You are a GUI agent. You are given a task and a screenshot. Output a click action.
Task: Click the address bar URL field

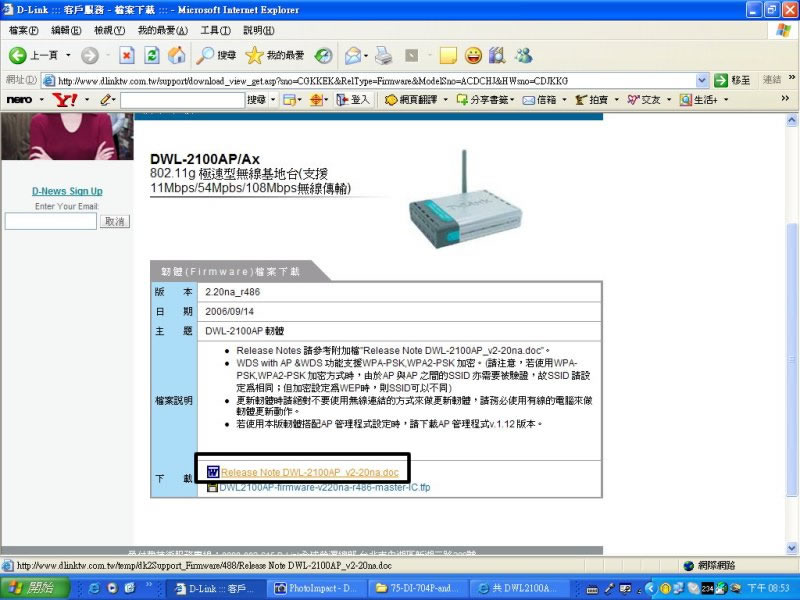click(376, 81)
